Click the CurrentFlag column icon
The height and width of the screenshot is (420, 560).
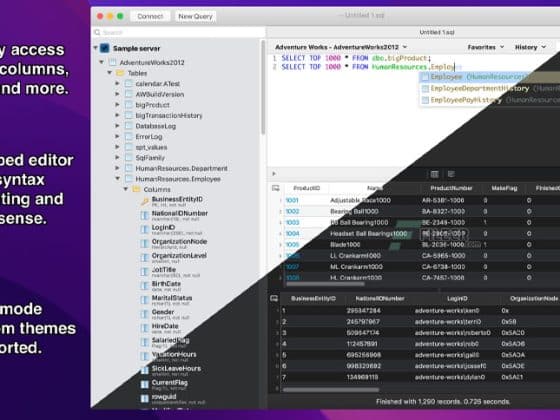point(144,385)
